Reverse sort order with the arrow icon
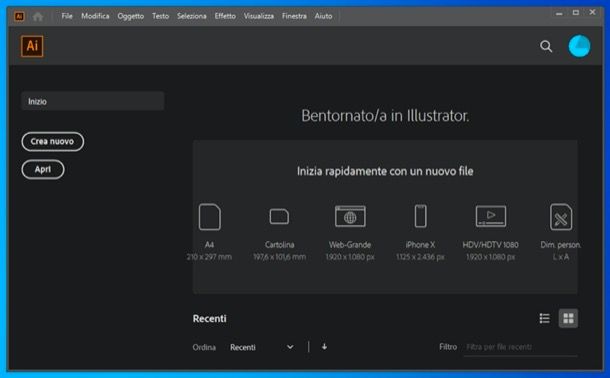 point(324,346)
